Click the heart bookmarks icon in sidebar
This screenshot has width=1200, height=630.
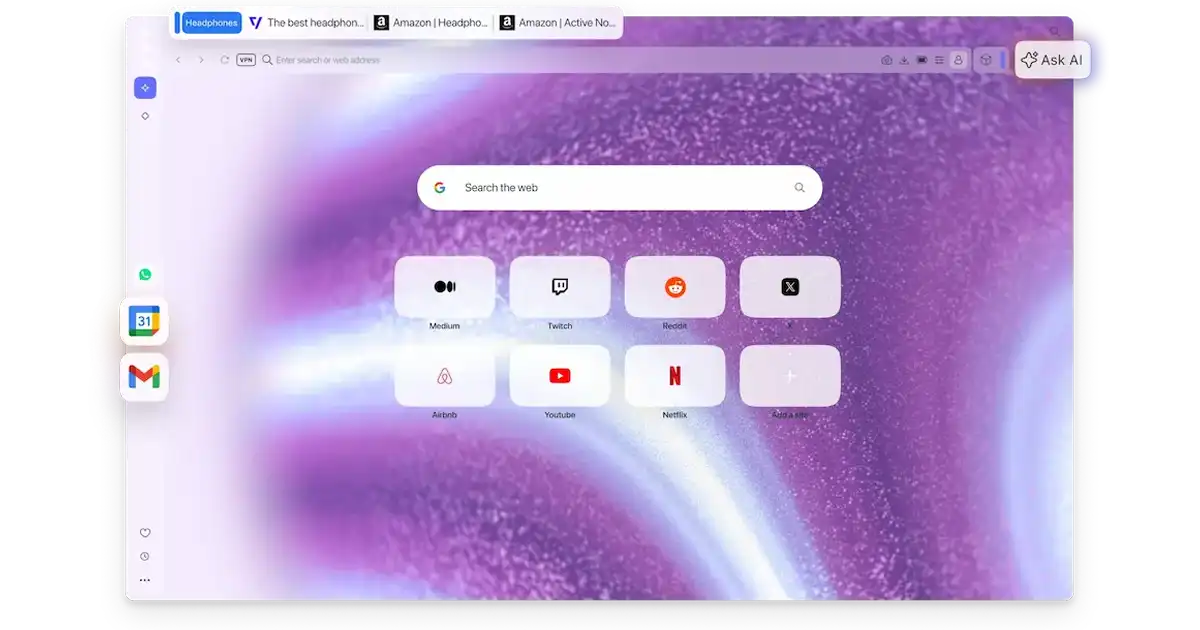point(145,533)
